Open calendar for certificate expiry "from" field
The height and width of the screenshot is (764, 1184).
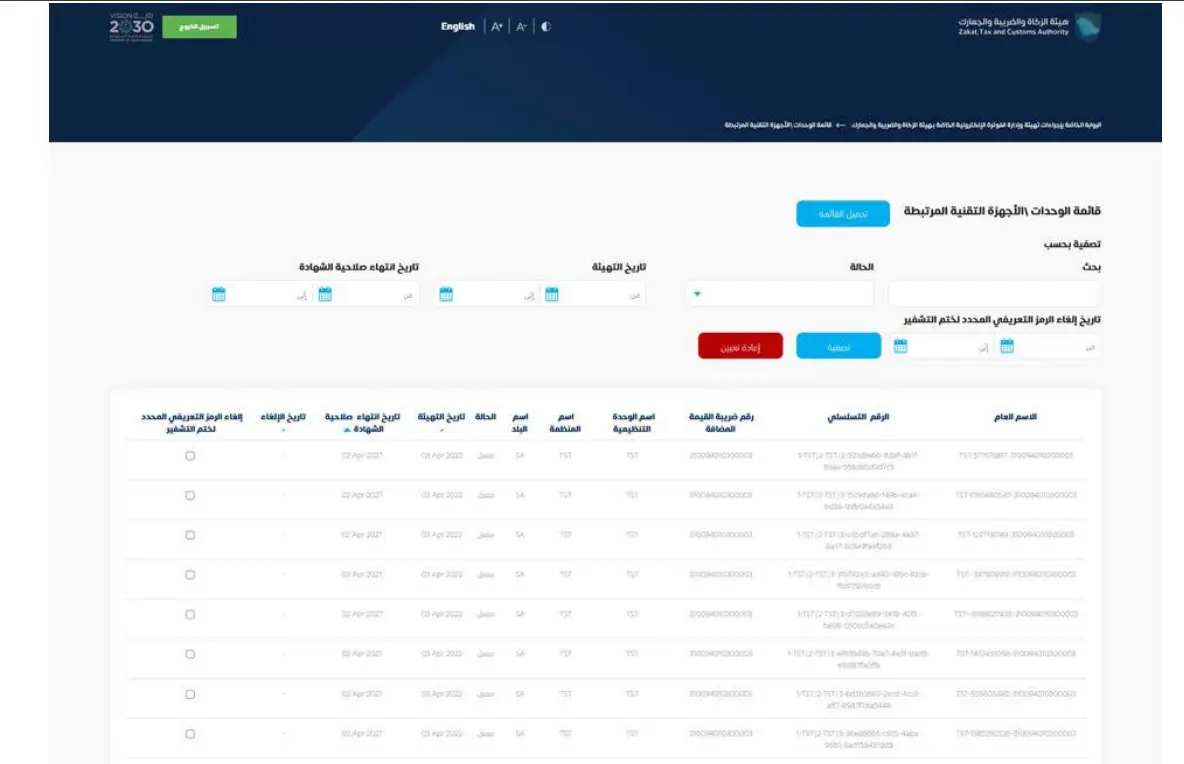click(x=325, y=294)
